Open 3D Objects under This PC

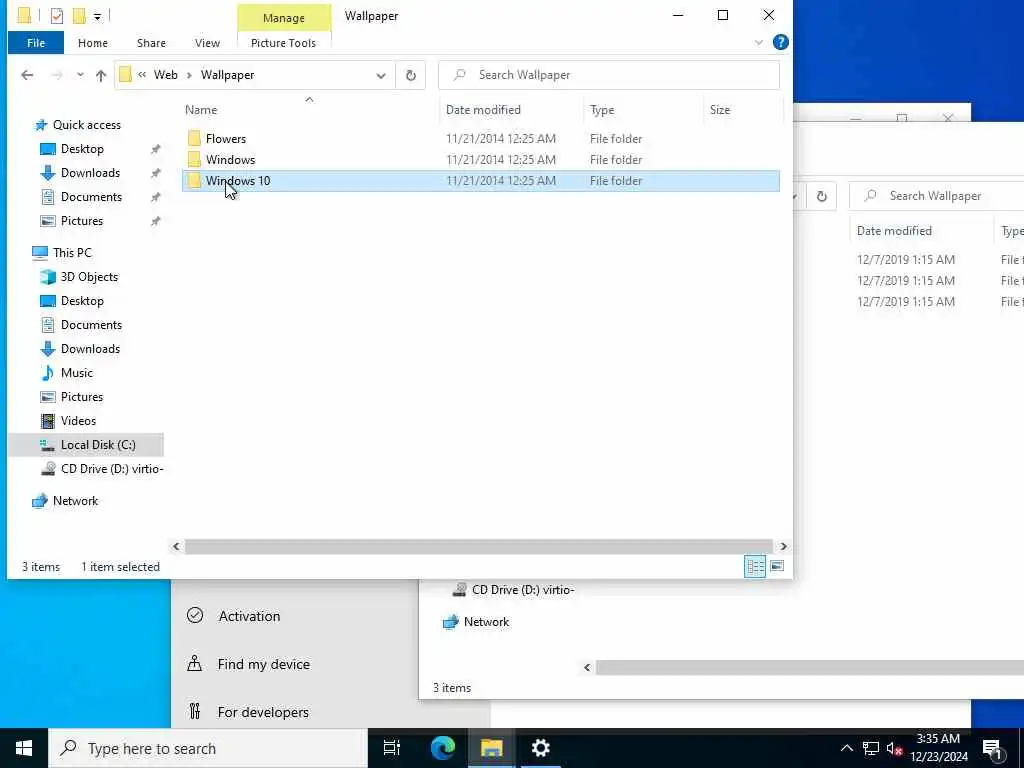click(x=89, y=277)
